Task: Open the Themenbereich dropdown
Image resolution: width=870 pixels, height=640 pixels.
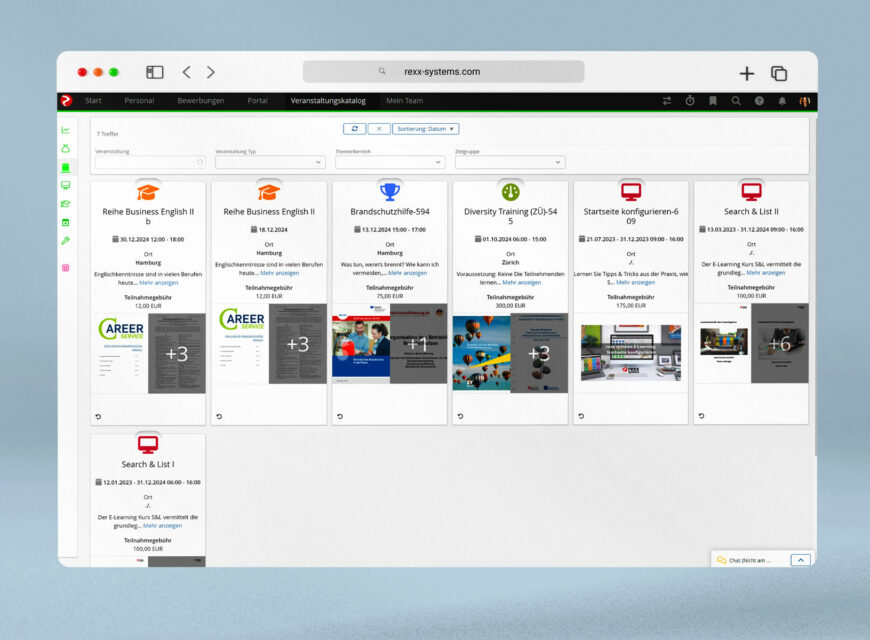Action: tap(390, 162)
